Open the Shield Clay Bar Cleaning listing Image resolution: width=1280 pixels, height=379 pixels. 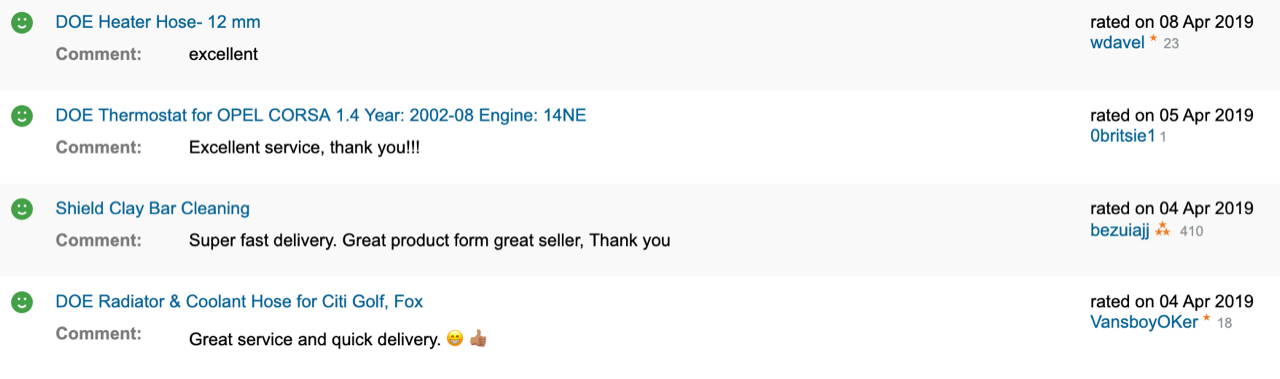(x=153, y=208)
